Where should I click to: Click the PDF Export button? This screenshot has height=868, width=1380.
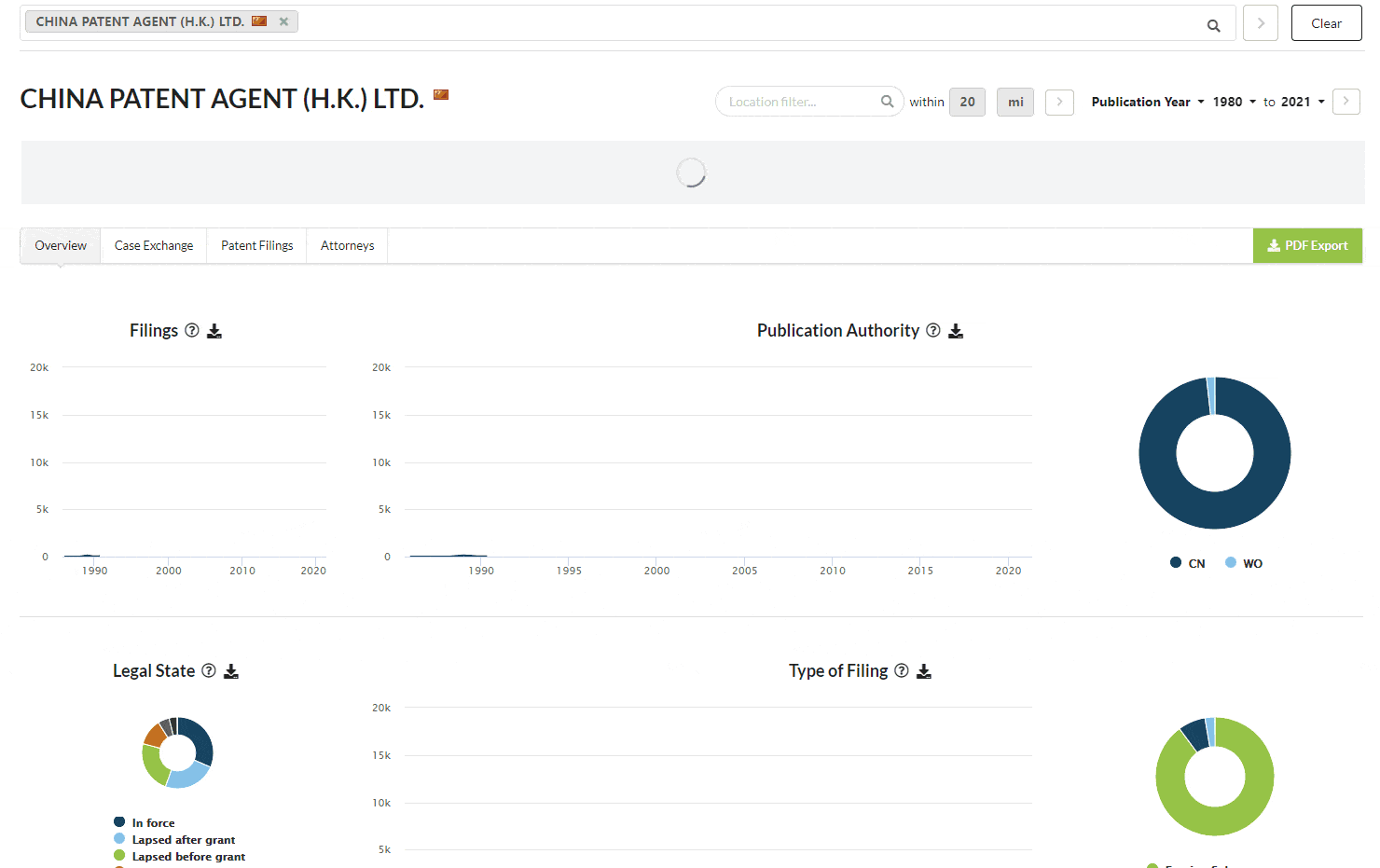[1307, 246]
